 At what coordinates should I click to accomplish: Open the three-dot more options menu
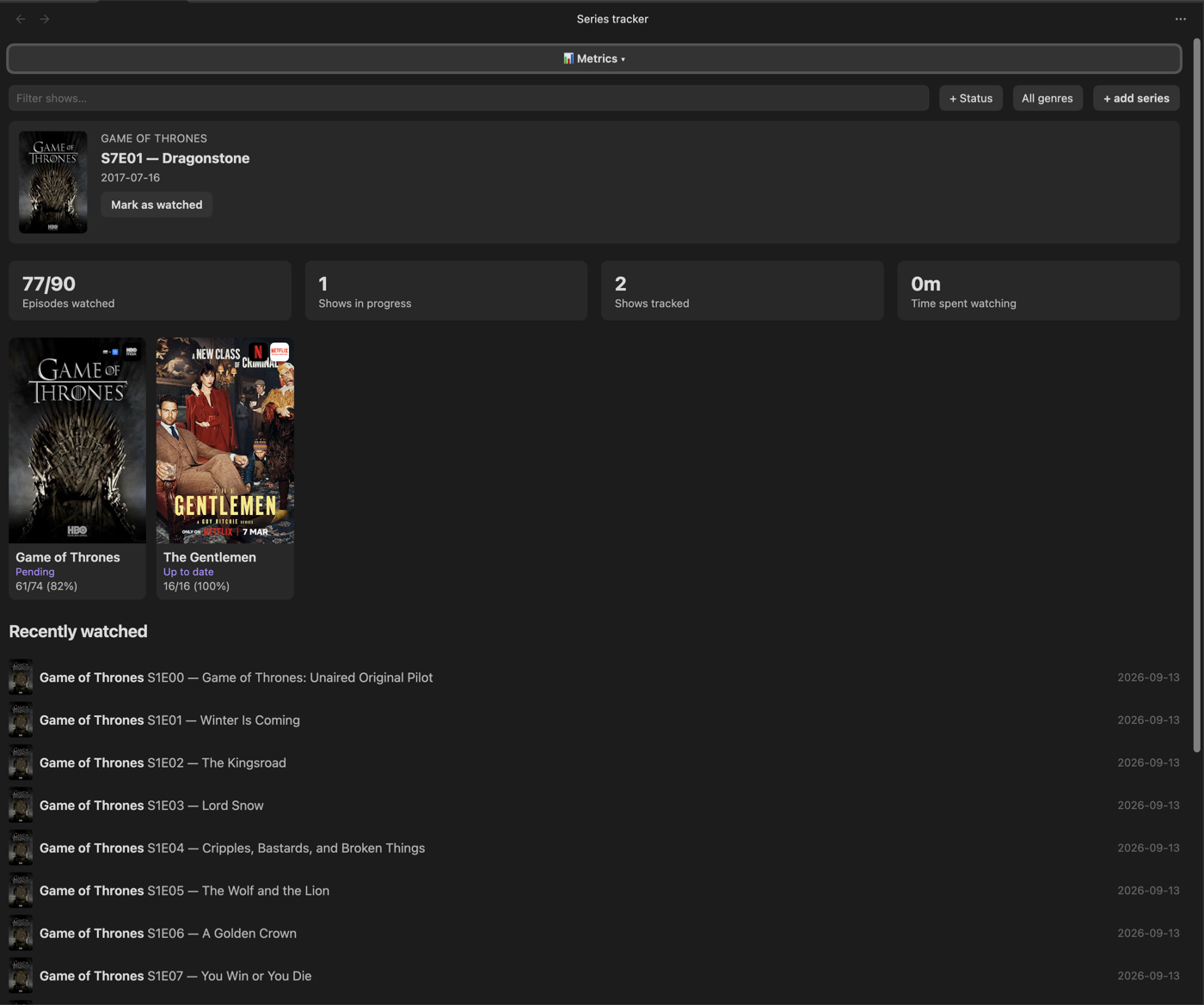1181,19
